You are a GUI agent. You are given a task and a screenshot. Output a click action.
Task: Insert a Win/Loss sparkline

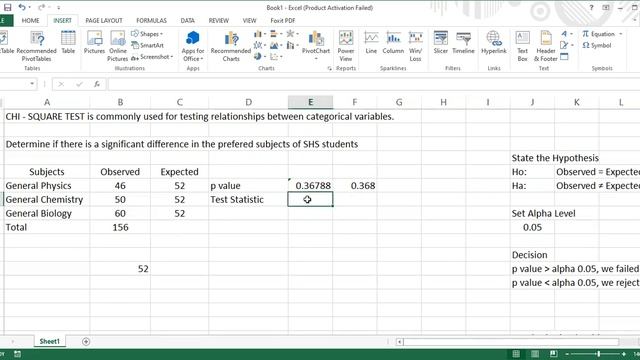pos(415,46)
